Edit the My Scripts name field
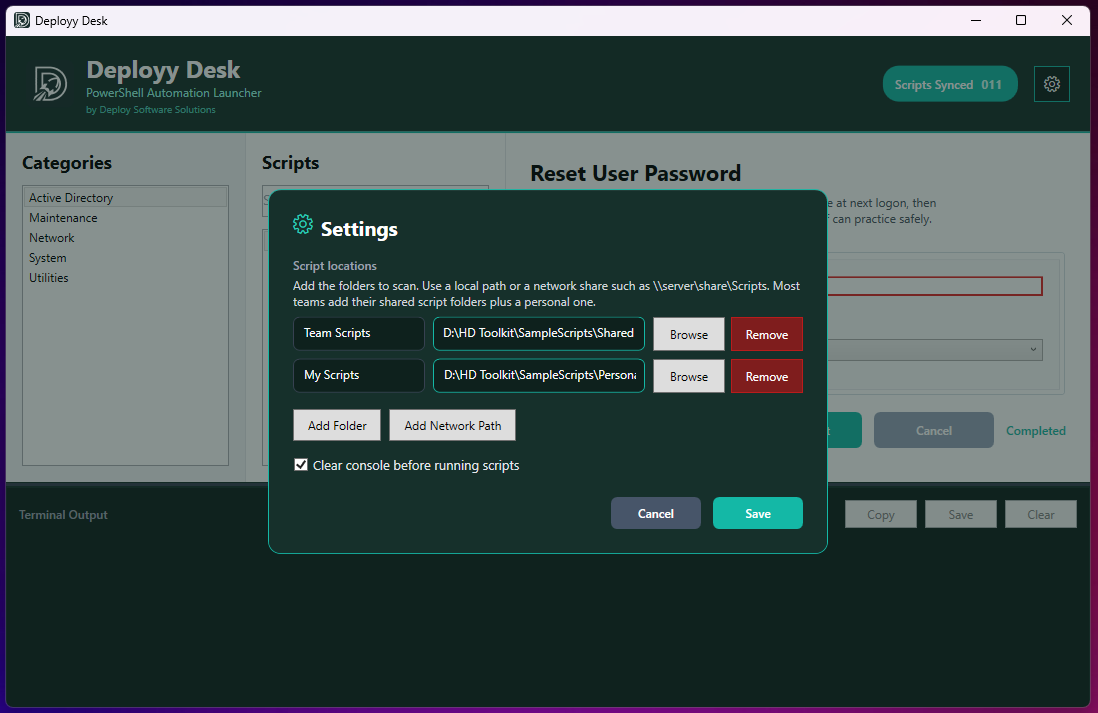The height and width of the screenshot is (713, 1098). (x=359, y=375)
